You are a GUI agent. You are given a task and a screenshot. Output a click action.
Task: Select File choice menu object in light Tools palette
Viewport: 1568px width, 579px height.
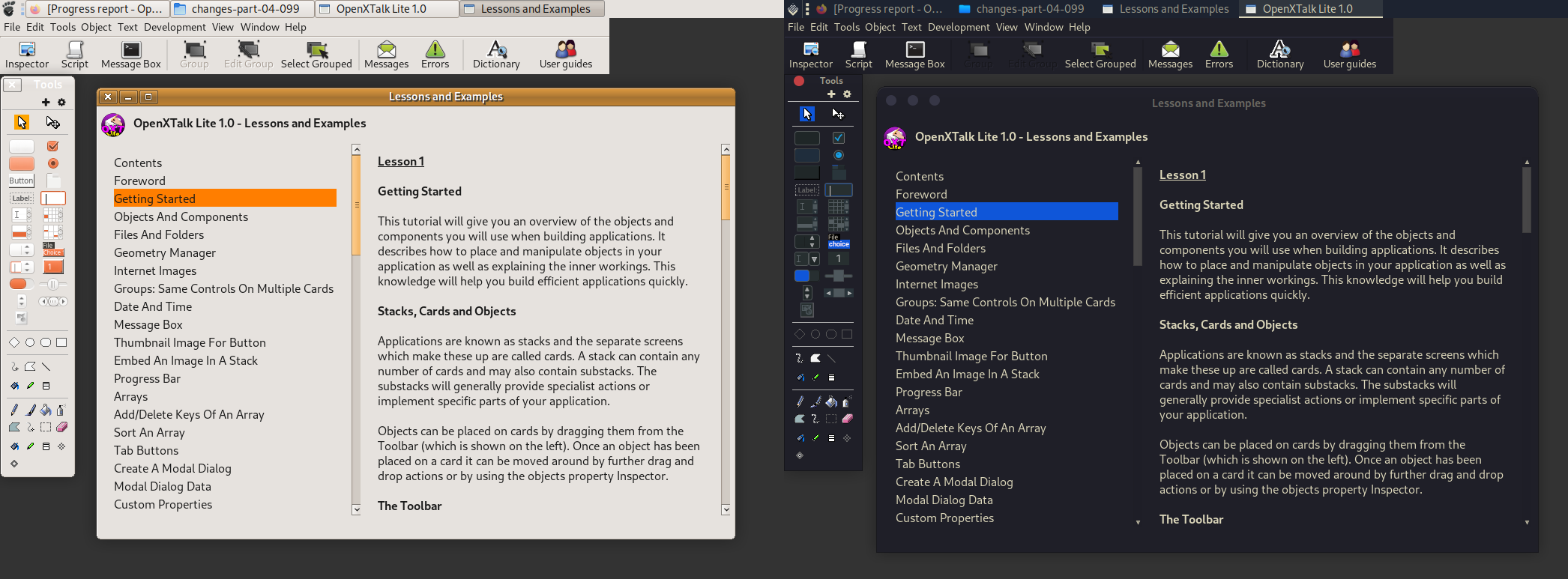53,249
